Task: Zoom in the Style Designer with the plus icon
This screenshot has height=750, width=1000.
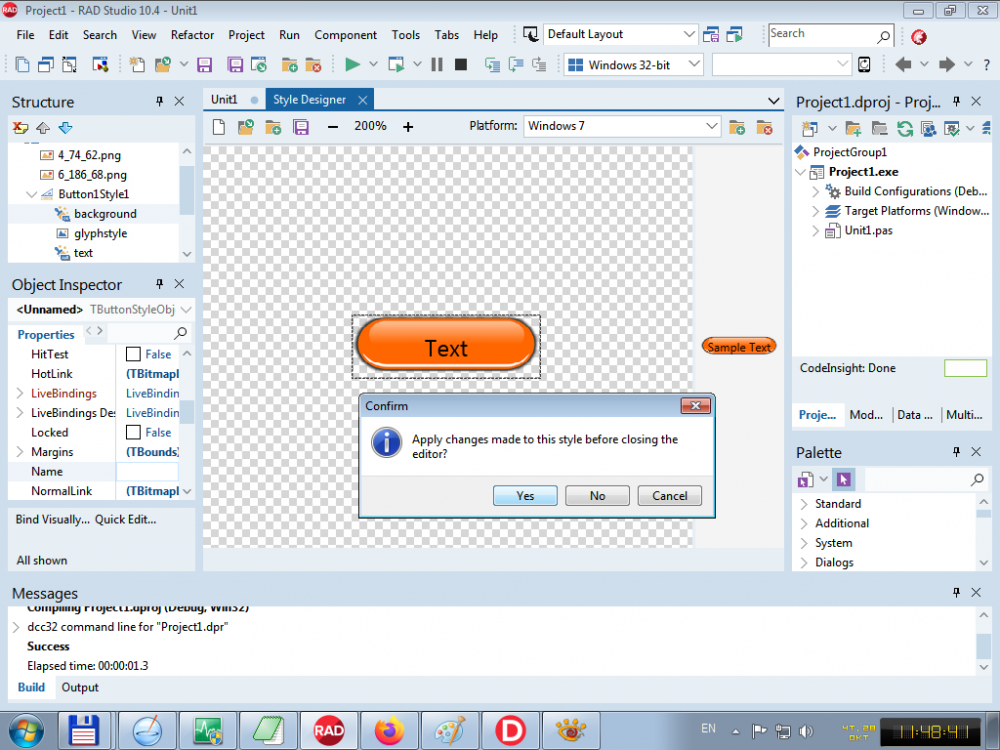Action: click(408, 127)
